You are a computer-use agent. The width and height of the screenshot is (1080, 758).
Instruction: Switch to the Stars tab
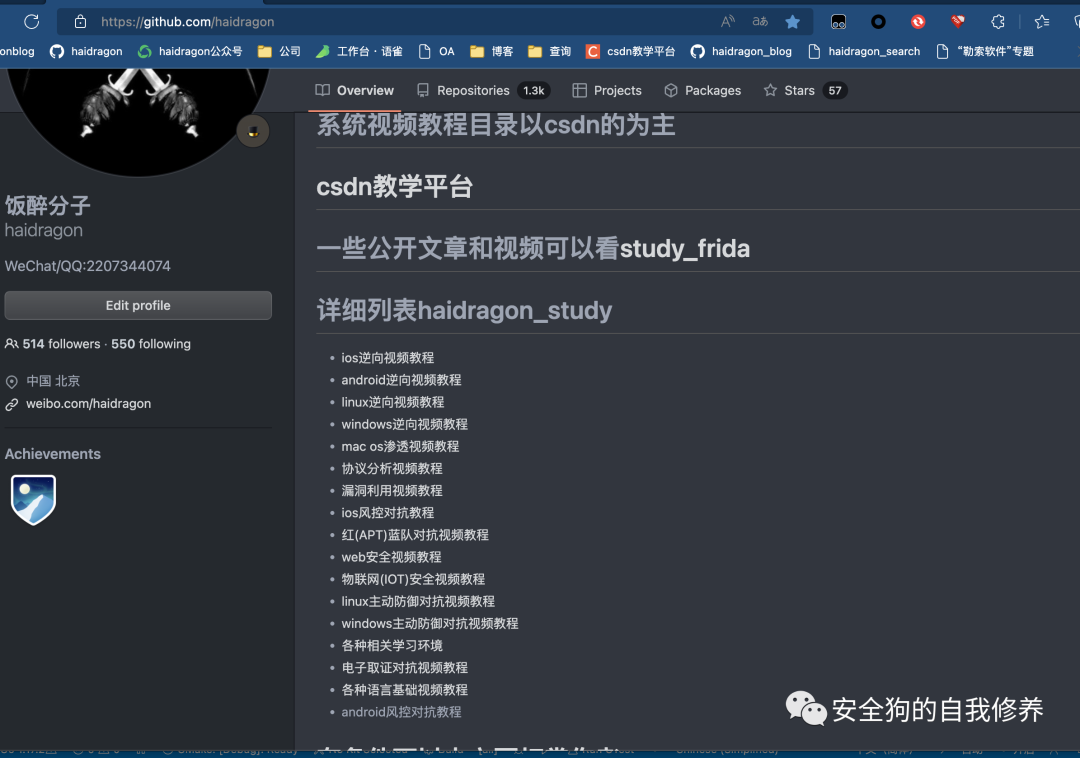click(806, 90)
